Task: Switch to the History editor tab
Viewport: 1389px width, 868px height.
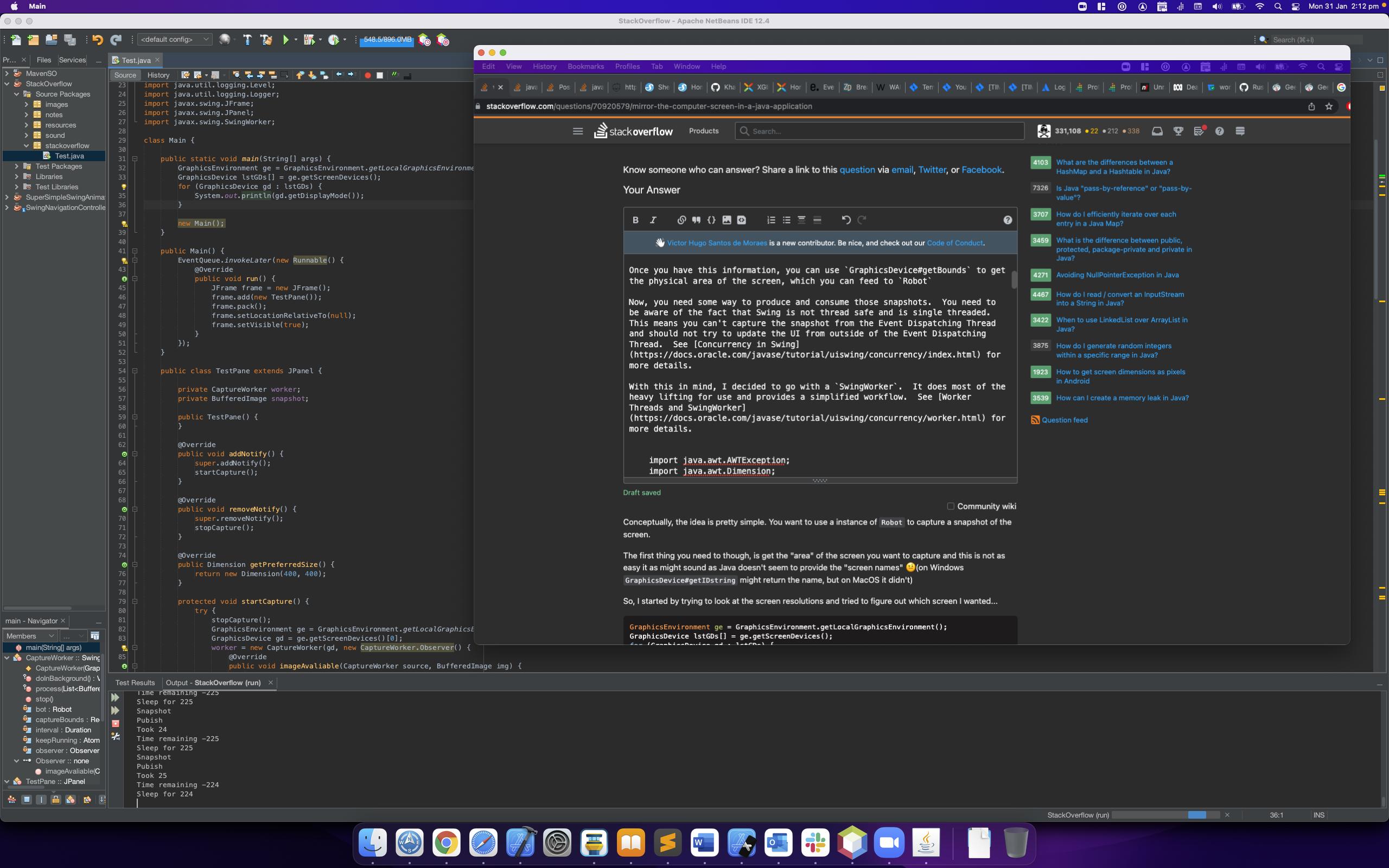Action: point(158,75)
